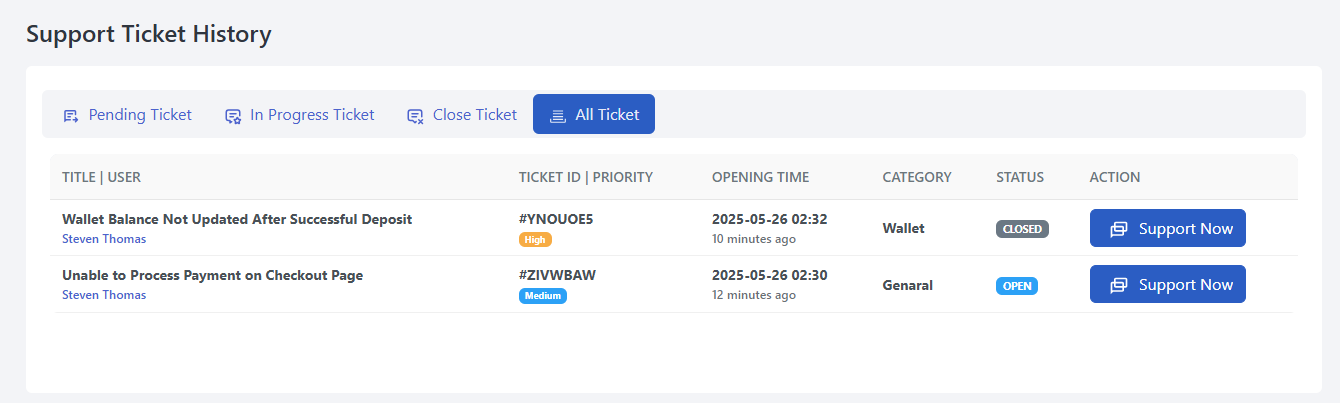This screenshot has height=403, width=1340.
Task: Click the High priority badge
Action: [535, 240]
